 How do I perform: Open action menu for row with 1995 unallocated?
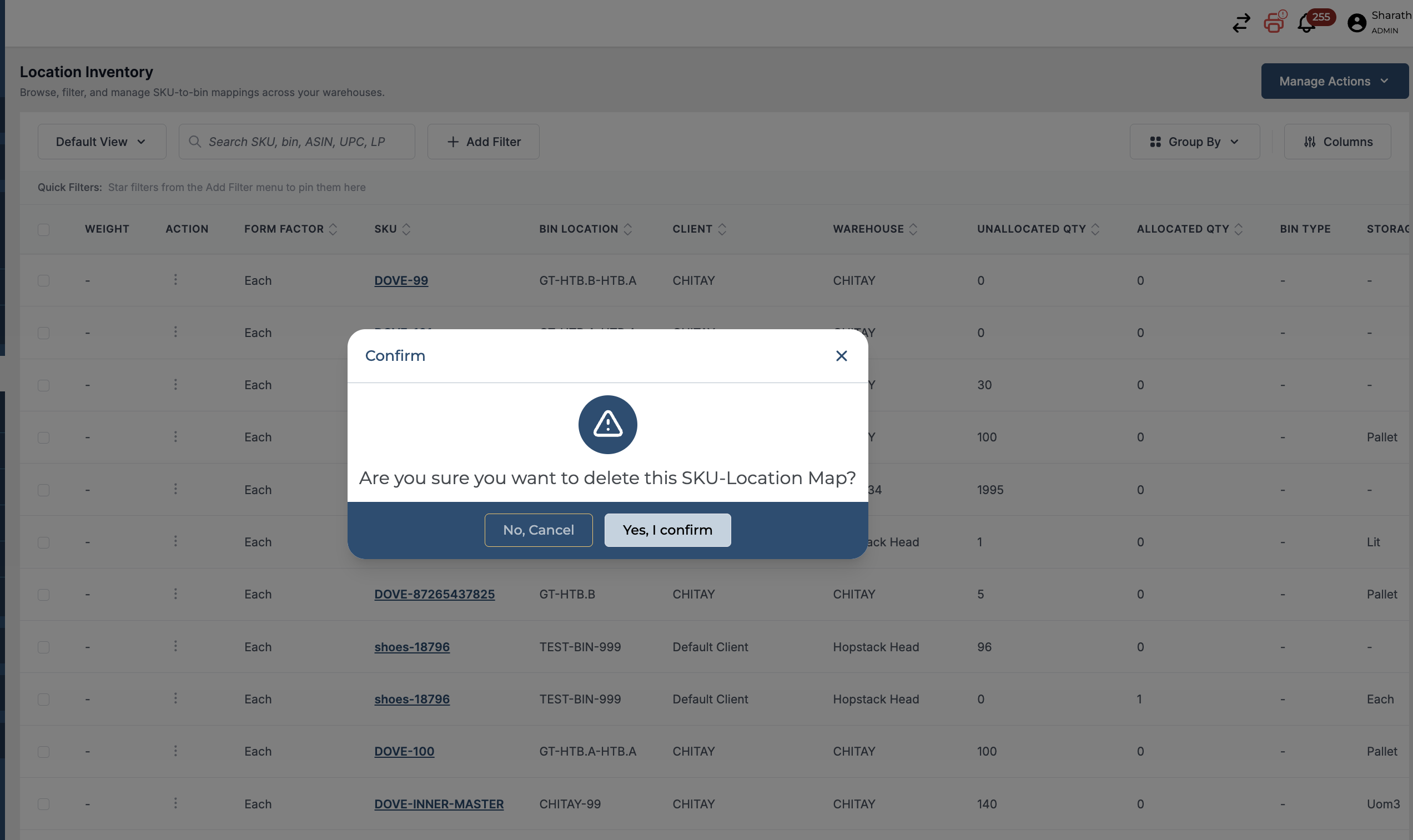point(175,489)
